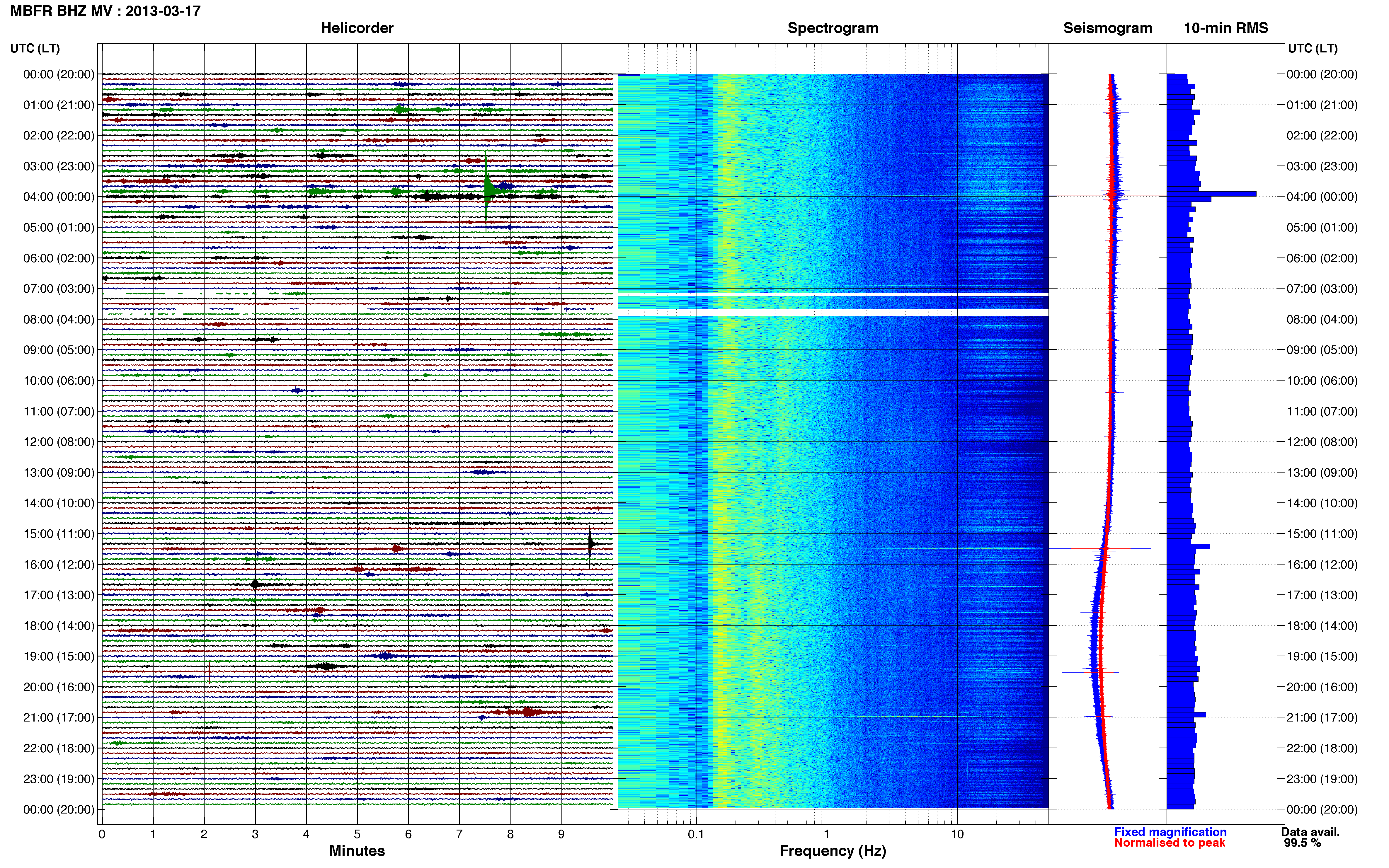Click the '99.5 %' availability value
Viewport: 1389px width, 868px height.
[1303, 843]
